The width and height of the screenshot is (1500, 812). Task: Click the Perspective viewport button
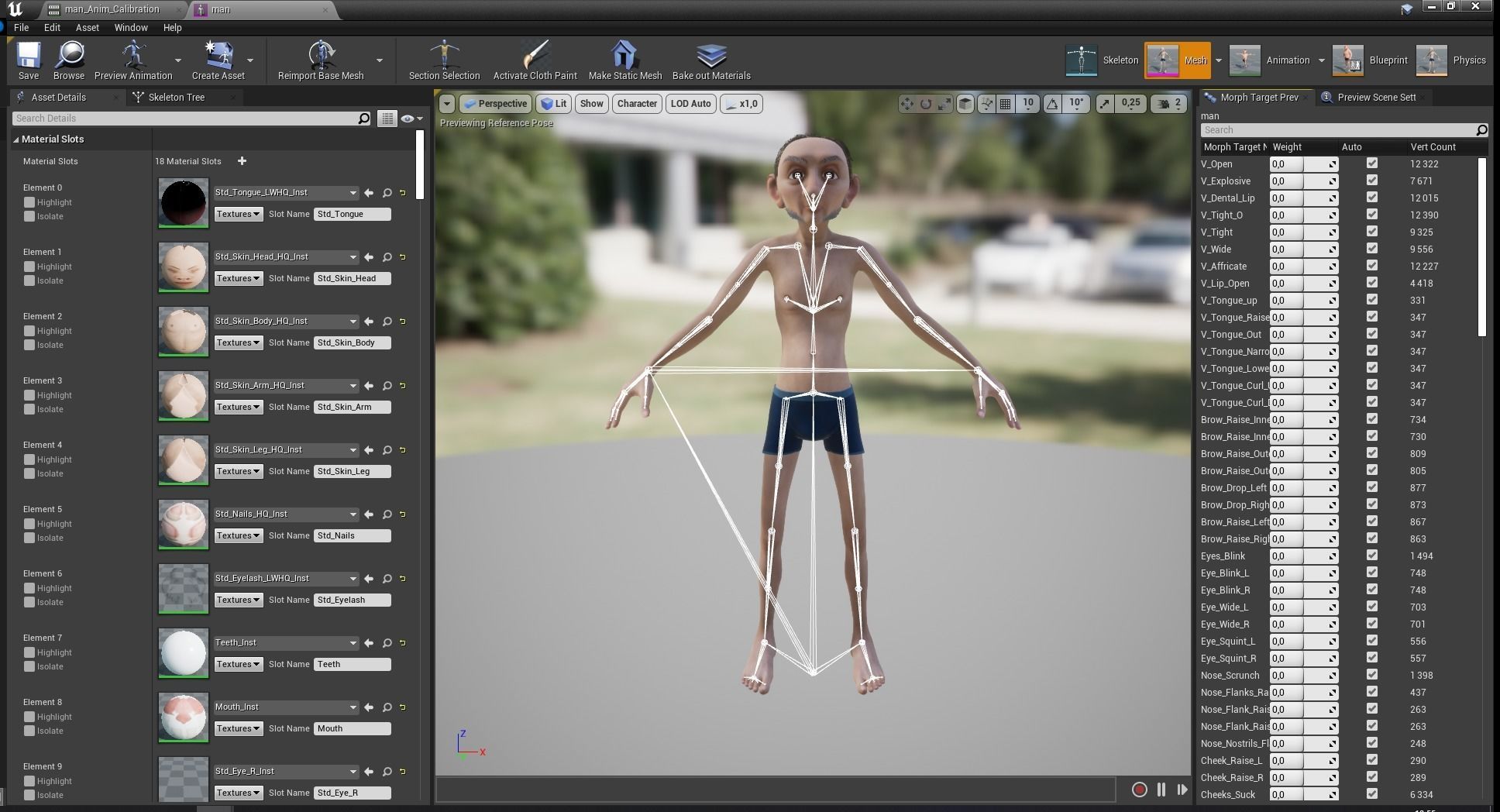[494, 104]
